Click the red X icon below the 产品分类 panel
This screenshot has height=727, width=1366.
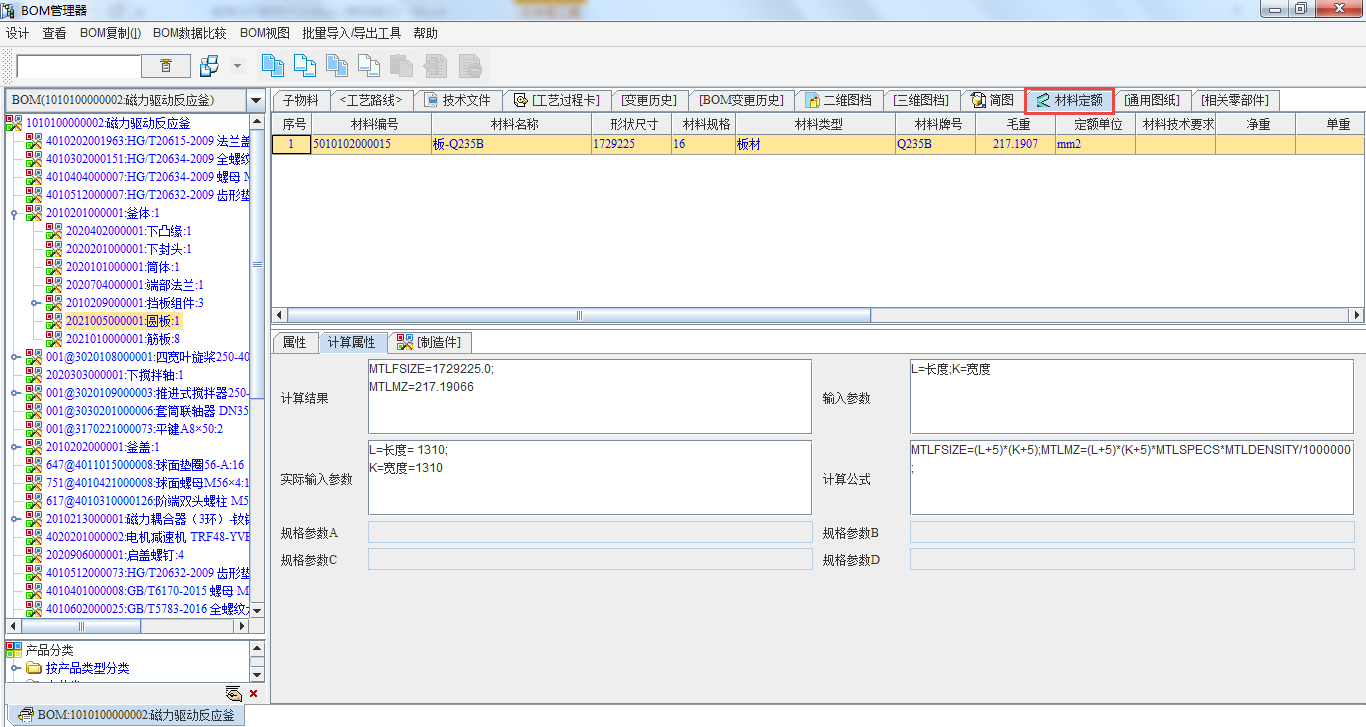[253, 693]
